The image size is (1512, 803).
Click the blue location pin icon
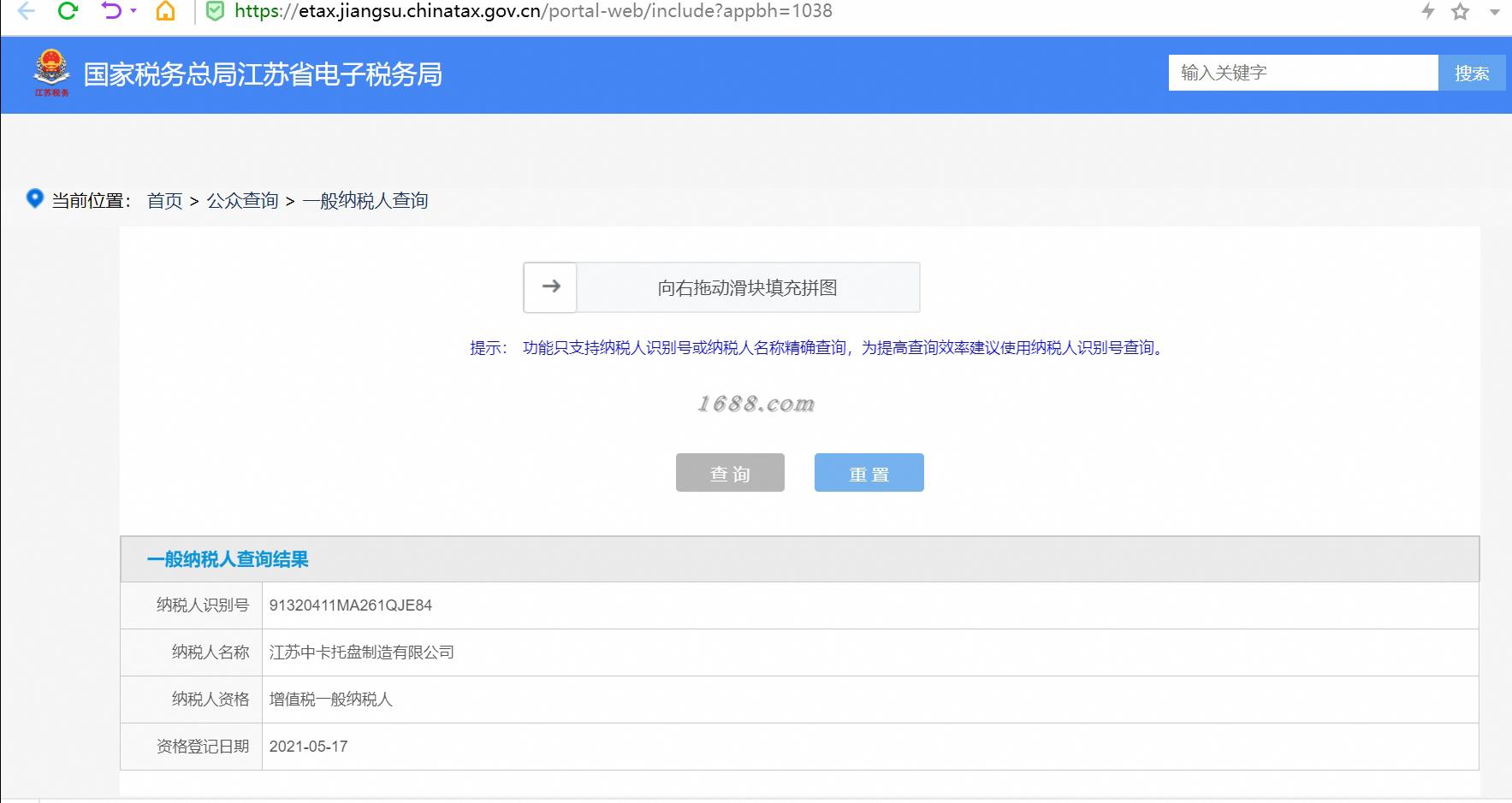tap(34, 198)
